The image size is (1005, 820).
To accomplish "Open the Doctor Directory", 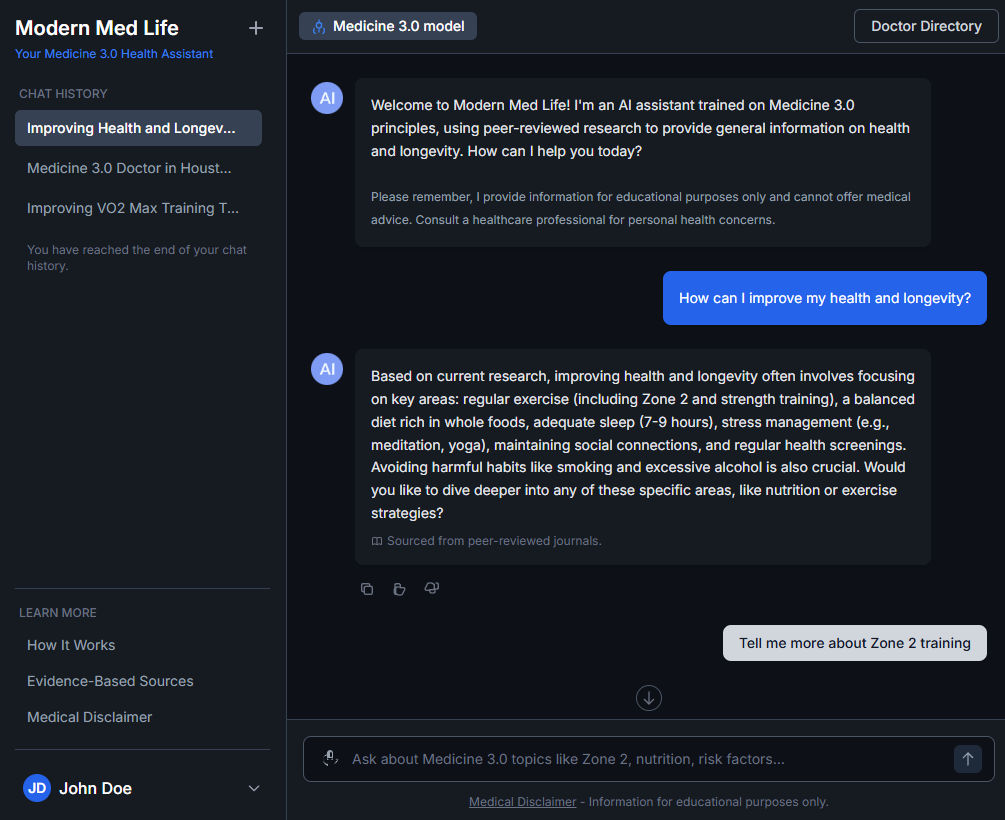I will [926, 26].
